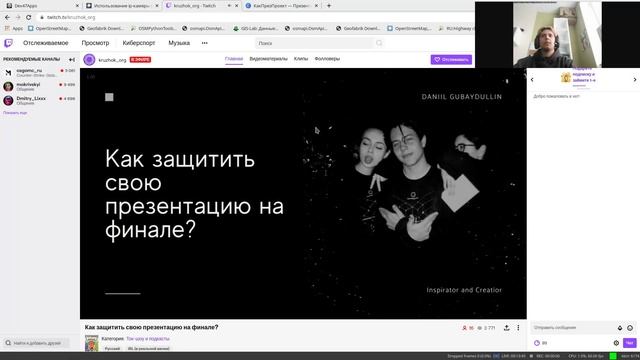Open chat settings gear icon
Image resolution: width=640 pixels, height=360 pixels.
616,343
